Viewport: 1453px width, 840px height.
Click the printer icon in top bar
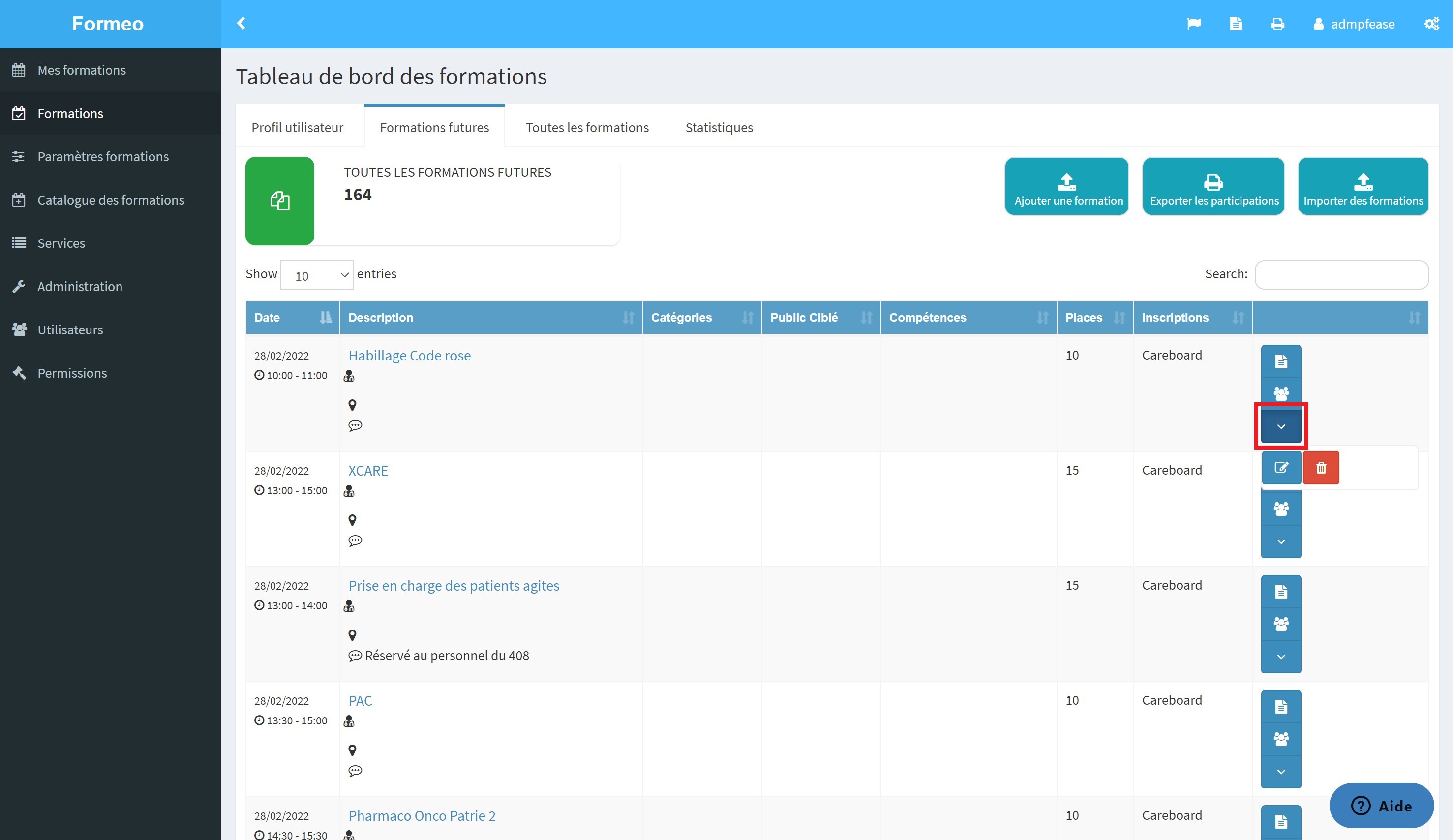(1278, 24)
